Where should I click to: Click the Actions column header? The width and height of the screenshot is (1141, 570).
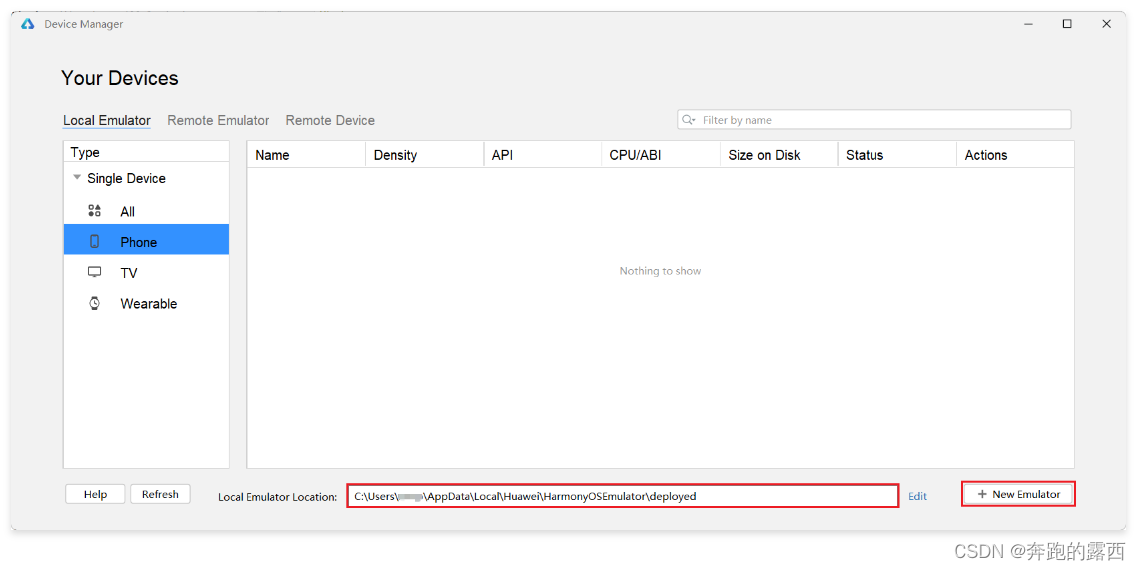tap(1015, 155)
